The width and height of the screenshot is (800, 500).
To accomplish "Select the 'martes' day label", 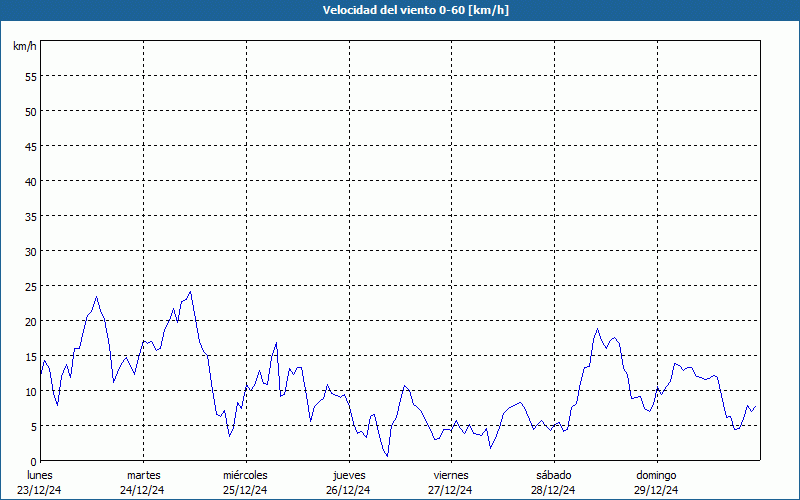I will [144, 476].
